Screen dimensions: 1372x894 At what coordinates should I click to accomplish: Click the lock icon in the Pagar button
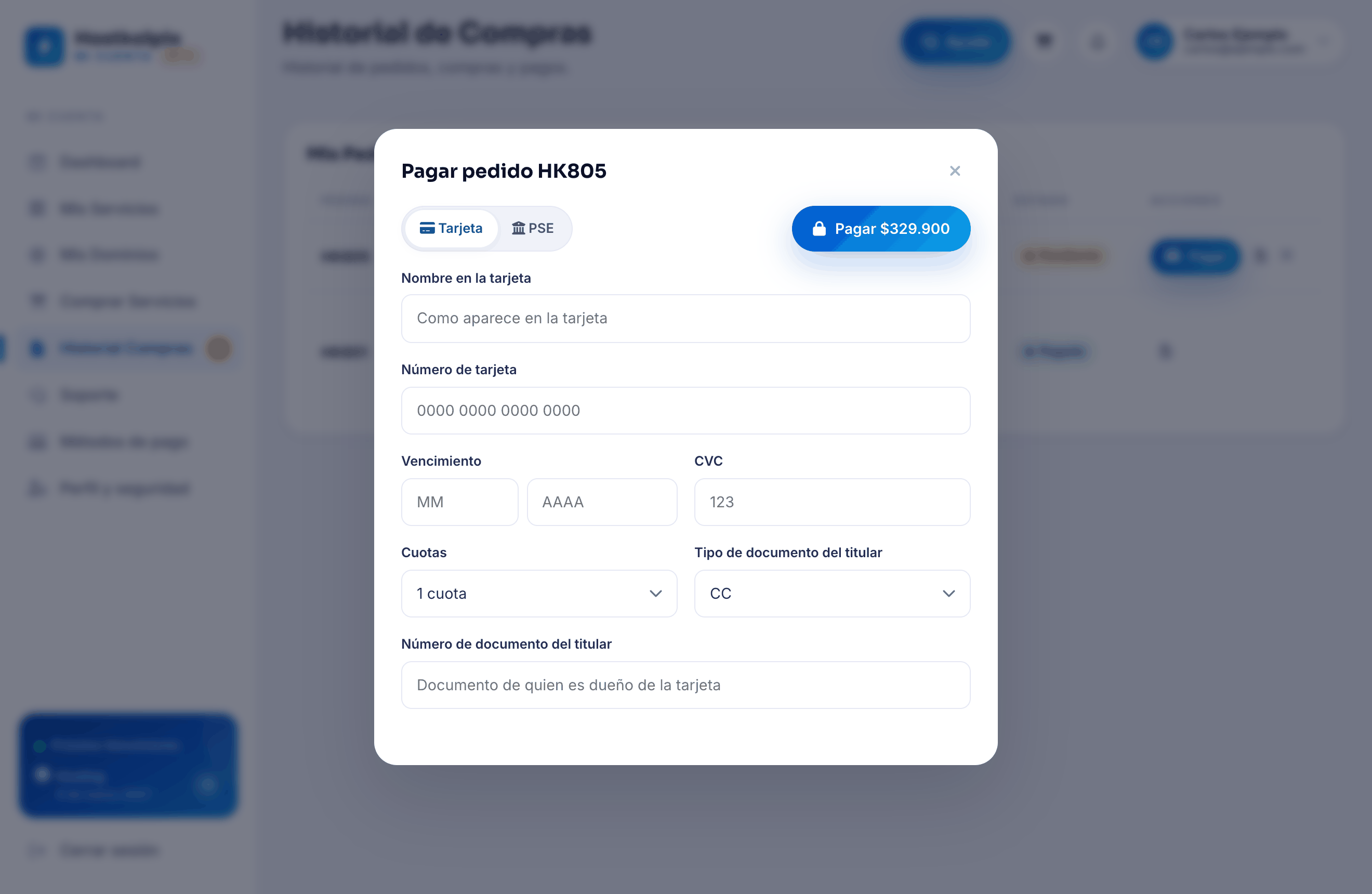pos(819,229)
